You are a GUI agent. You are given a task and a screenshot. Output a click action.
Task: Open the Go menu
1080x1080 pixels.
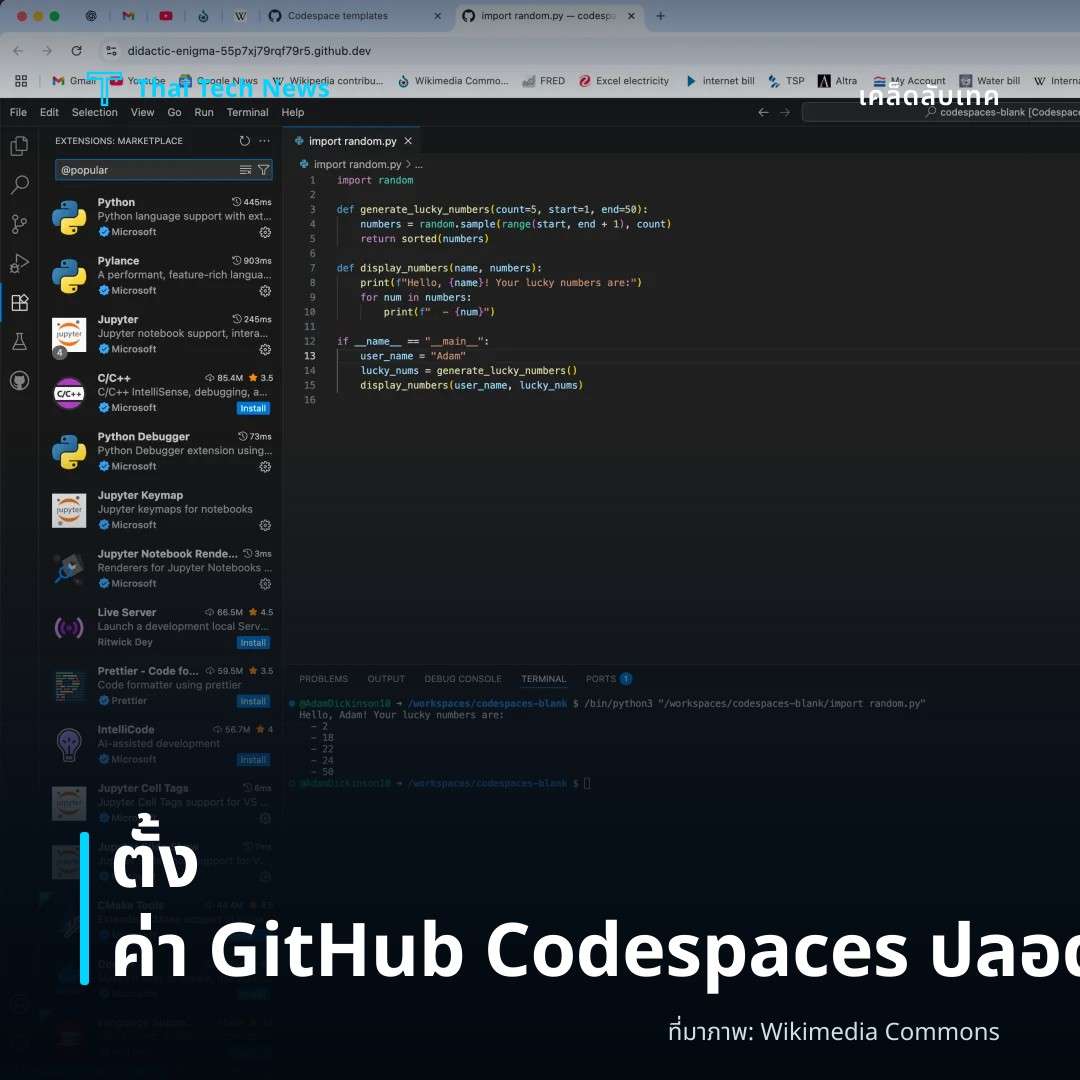point(174,112)
